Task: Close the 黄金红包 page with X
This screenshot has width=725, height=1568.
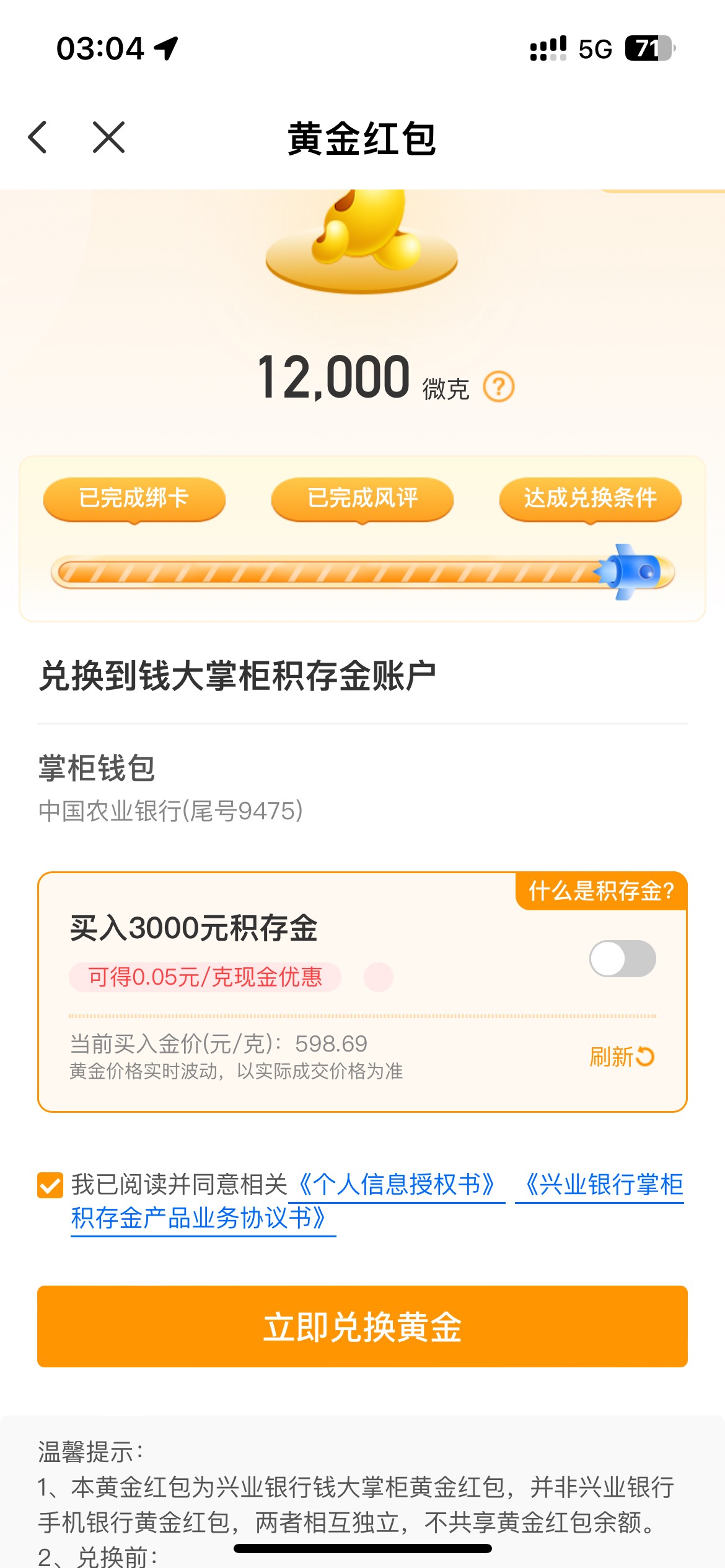Action: tap(109, 137)
